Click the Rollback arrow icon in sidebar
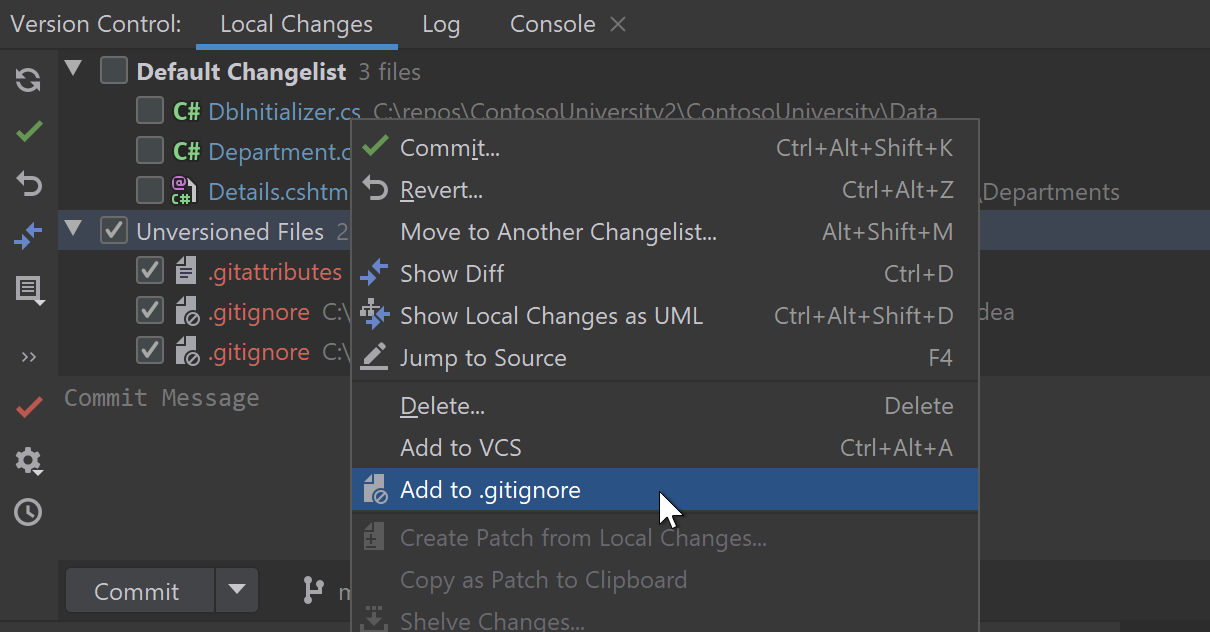This screenshot has width=1210, height=632. (29, 184)
